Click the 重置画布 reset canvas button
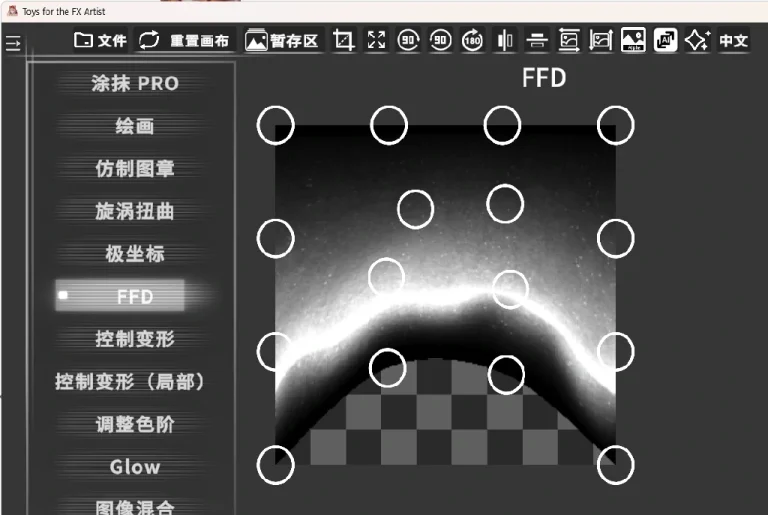Image resolution: width=768 pixels, height=515 pixels. point(185,41)
